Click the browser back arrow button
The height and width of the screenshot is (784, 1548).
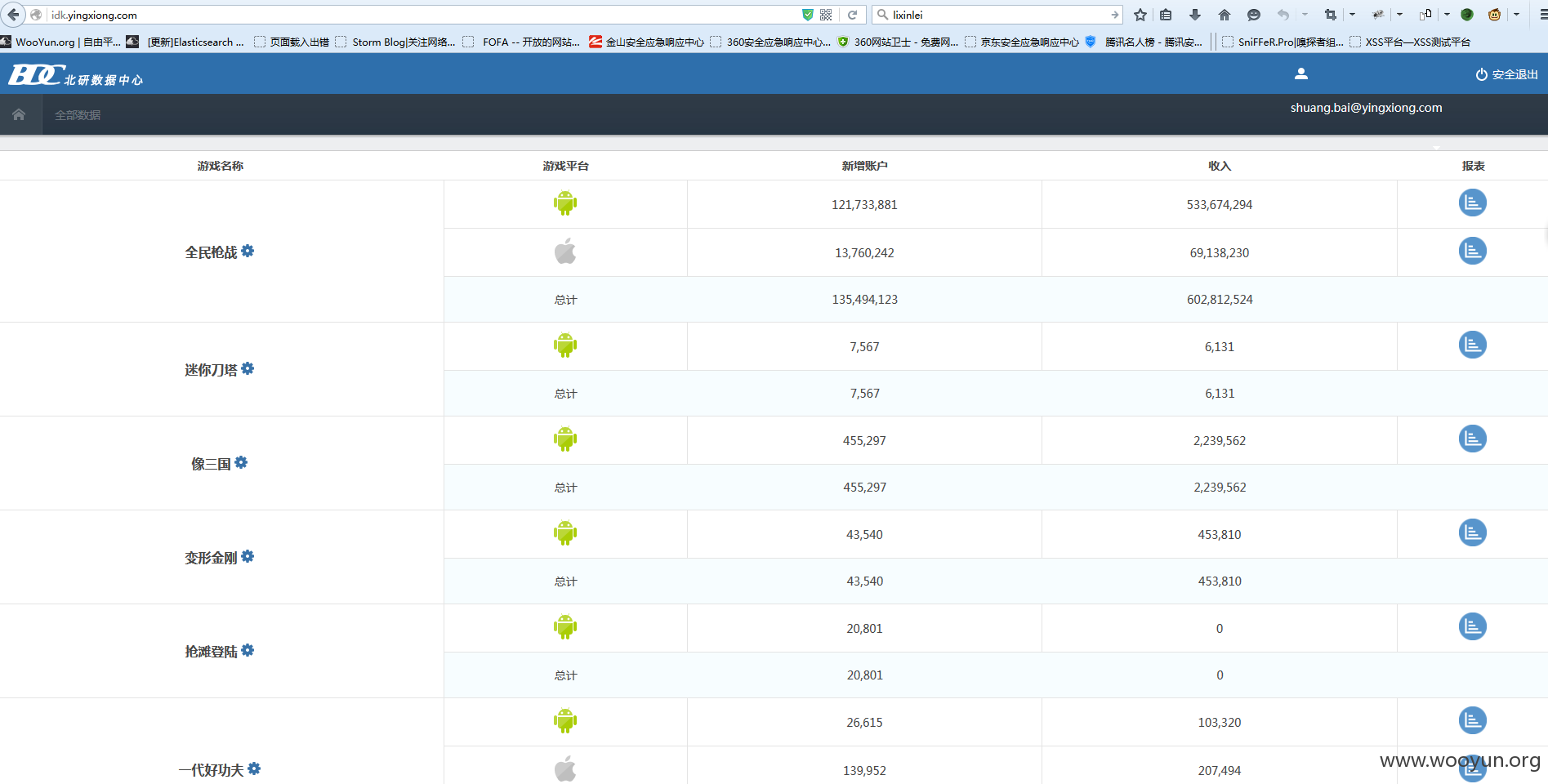click(13, 15)
